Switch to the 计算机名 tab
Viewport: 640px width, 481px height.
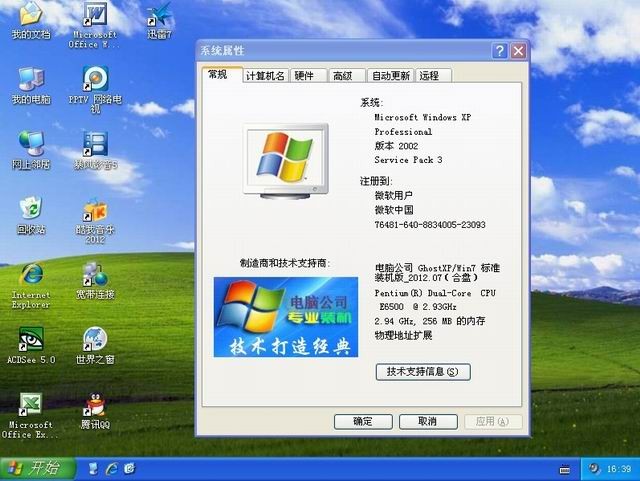265,76
